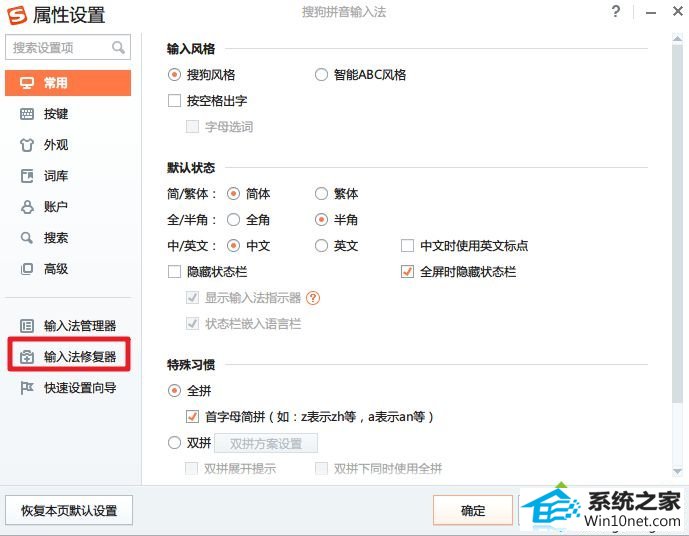Viewport: 689px width, 536px height.
Task: Click 恢复本页默认设置 to restore defaults
Action: tap(69, 511)
